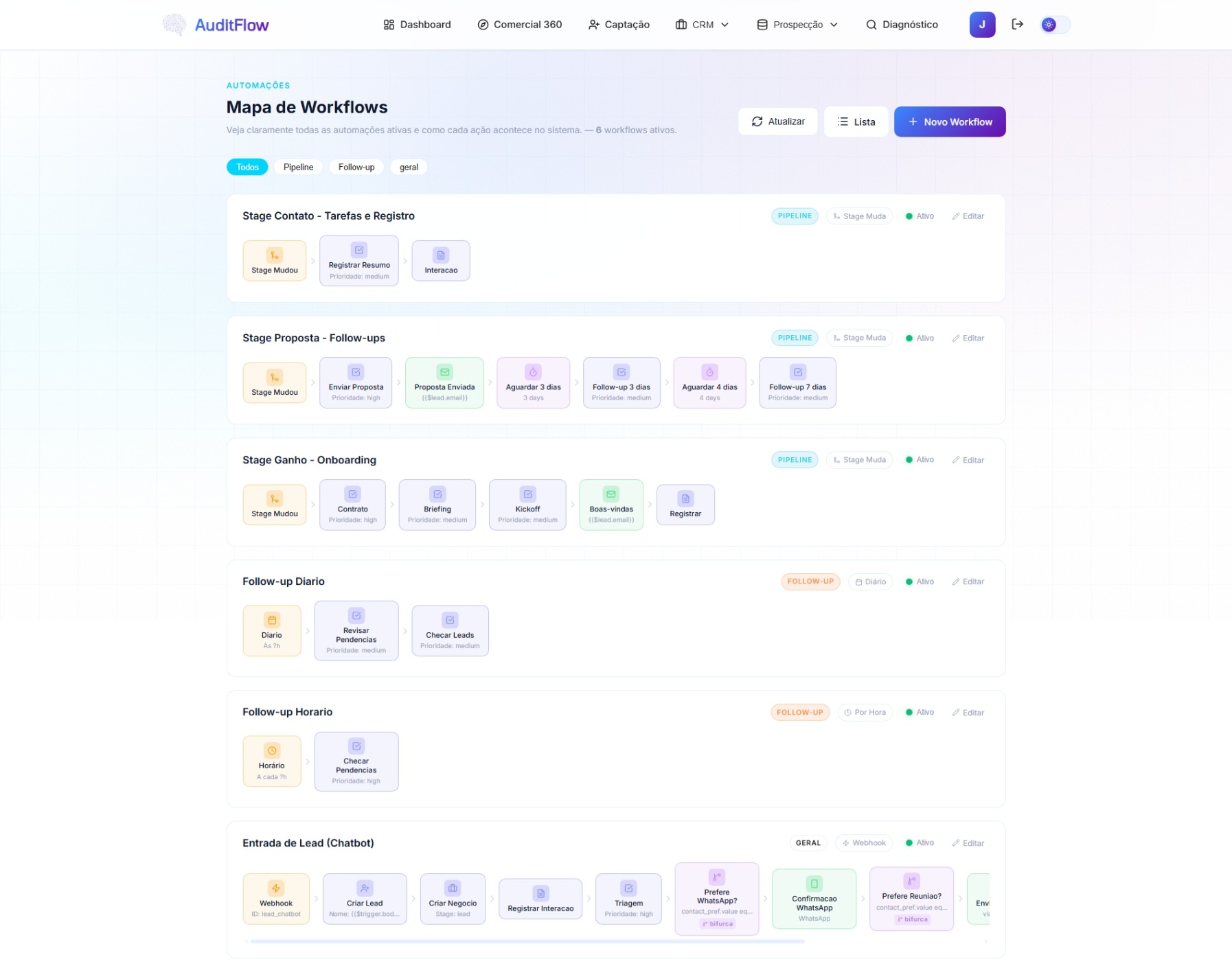Click the Diário tag on Follow-up Diario

[x=870, y=581]
